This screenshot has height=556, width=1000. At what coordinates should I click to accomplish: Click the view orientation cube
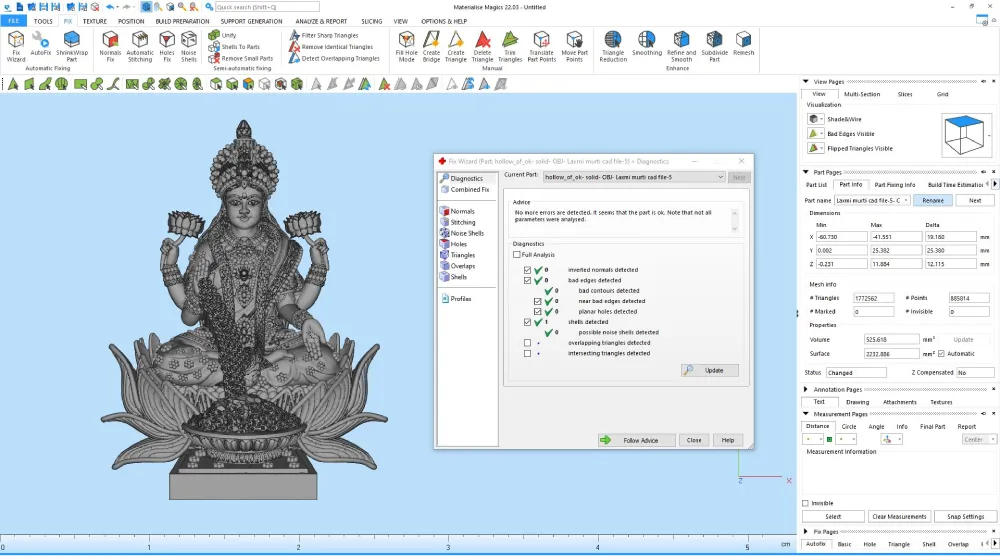point(964,135)
